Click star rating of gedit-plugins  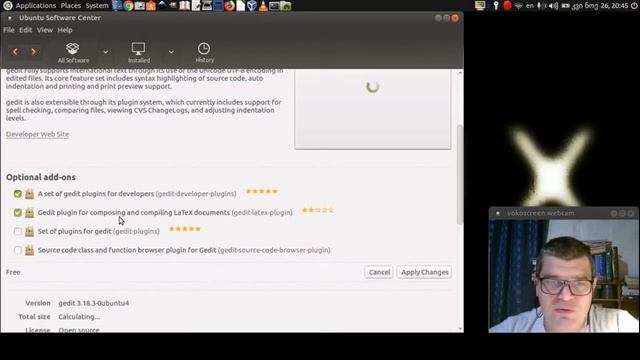(x=185, y=229)
